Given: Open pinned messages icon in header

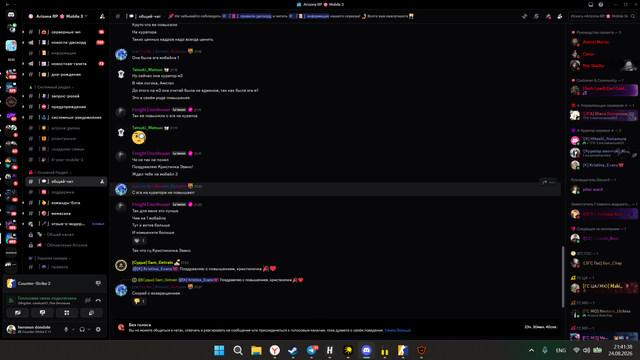Looking at the screenshot, I should [548, 16].
